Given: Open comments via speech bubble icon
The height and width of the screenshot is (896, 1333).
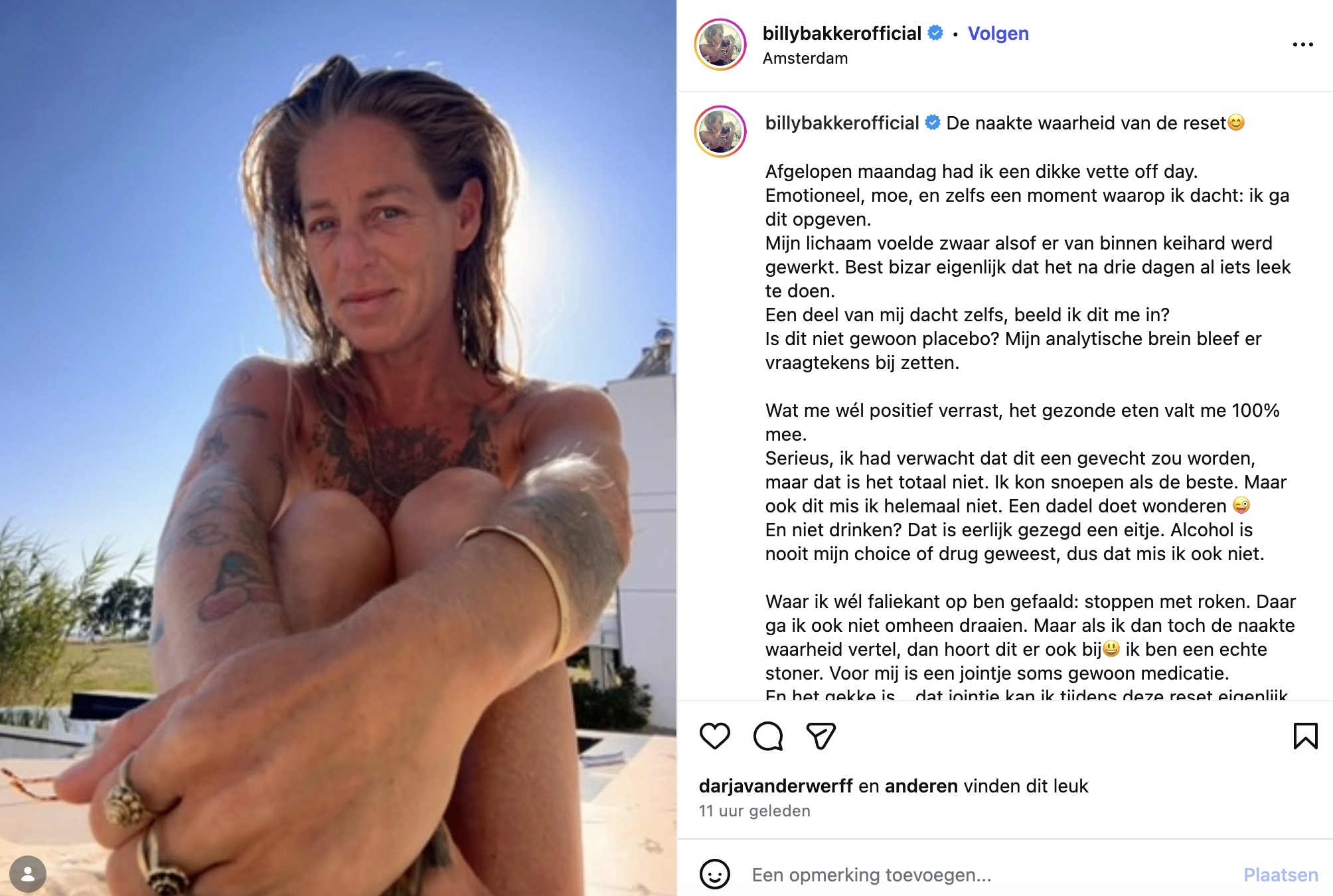Looking at the screenshot, I should [768, 736].
